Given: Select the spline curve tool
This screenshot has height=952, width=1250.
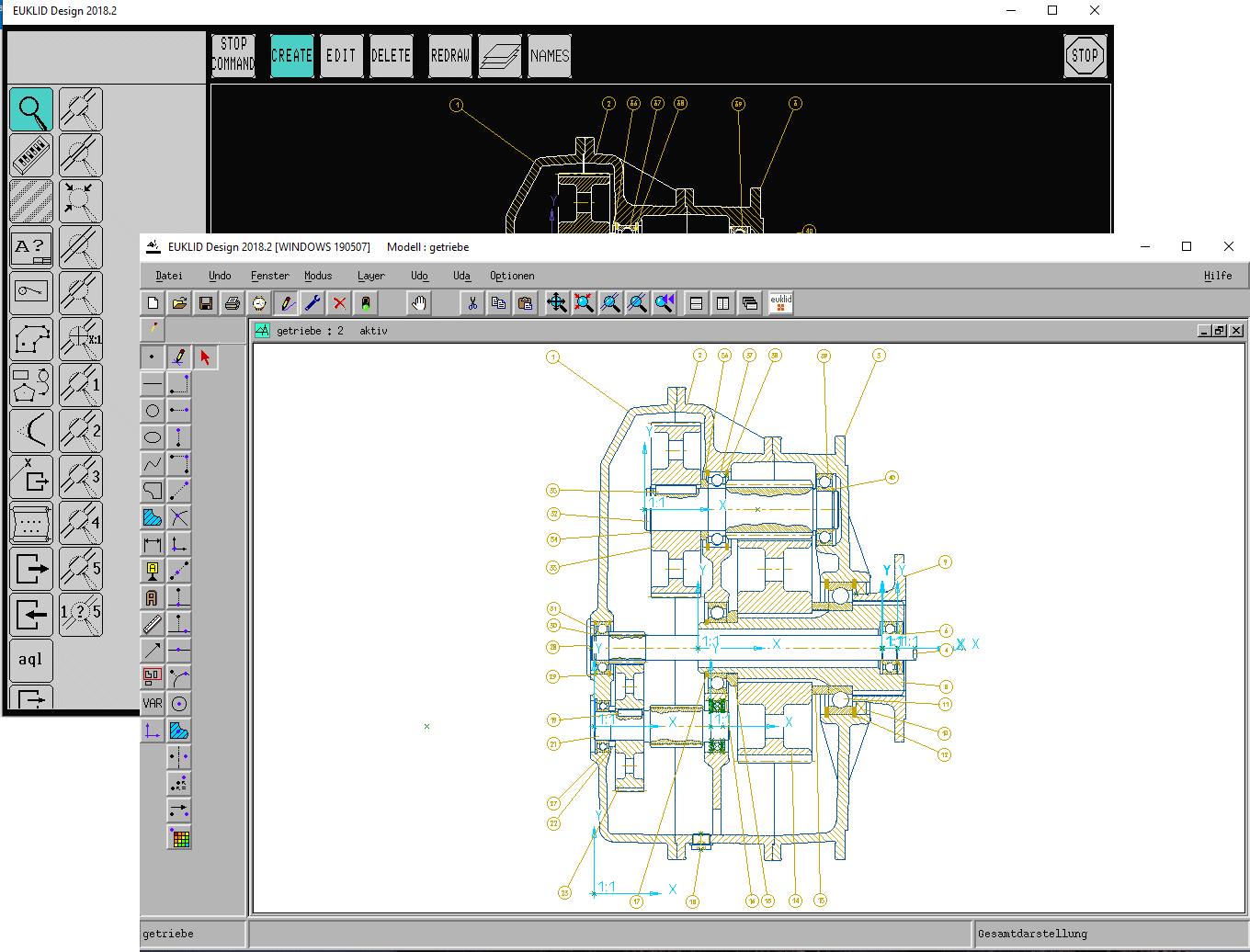Looking at the screenshot, I should [x=153, y=464].
